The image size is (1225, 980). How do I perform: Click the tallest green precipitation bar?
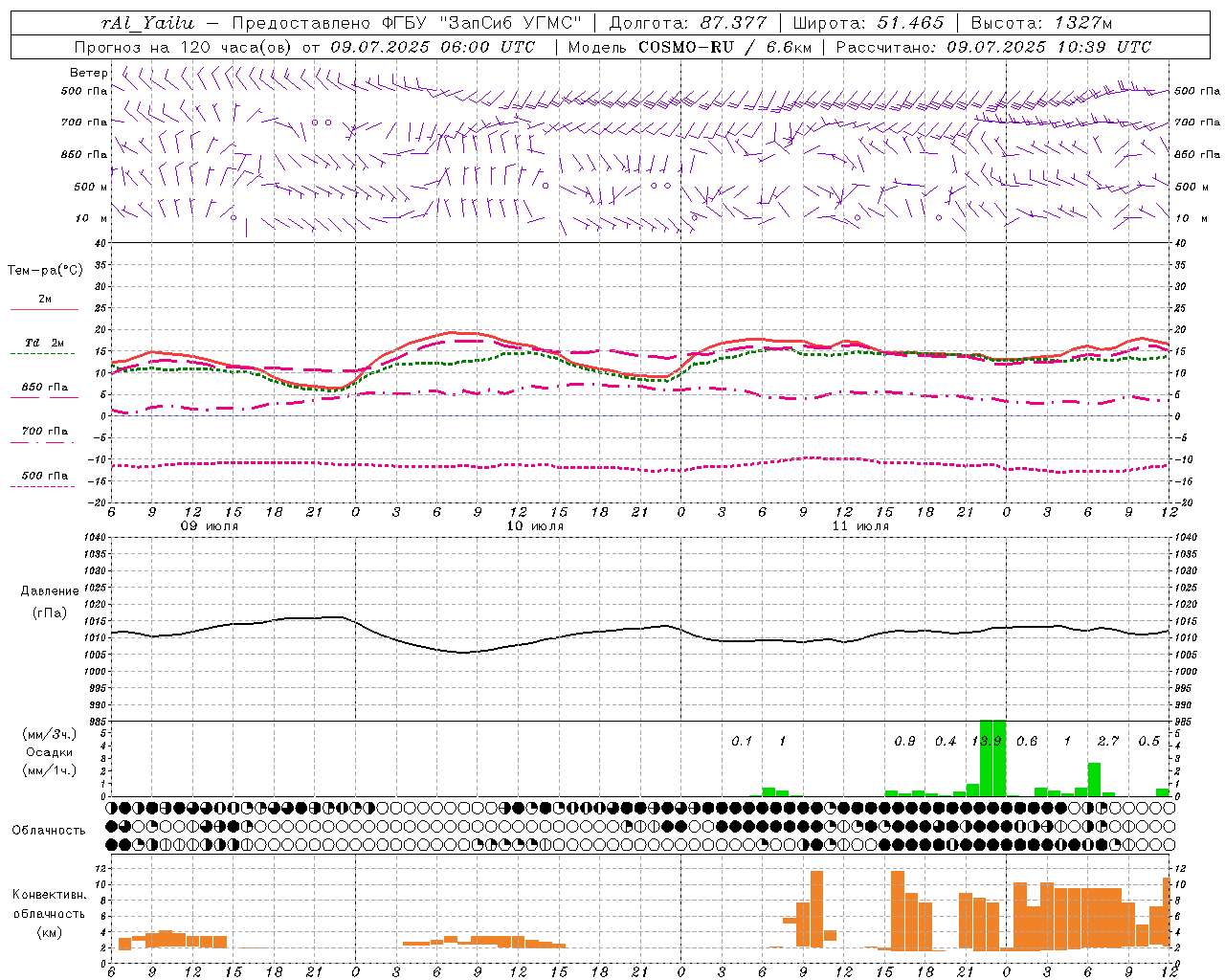[x=992, y=758]
